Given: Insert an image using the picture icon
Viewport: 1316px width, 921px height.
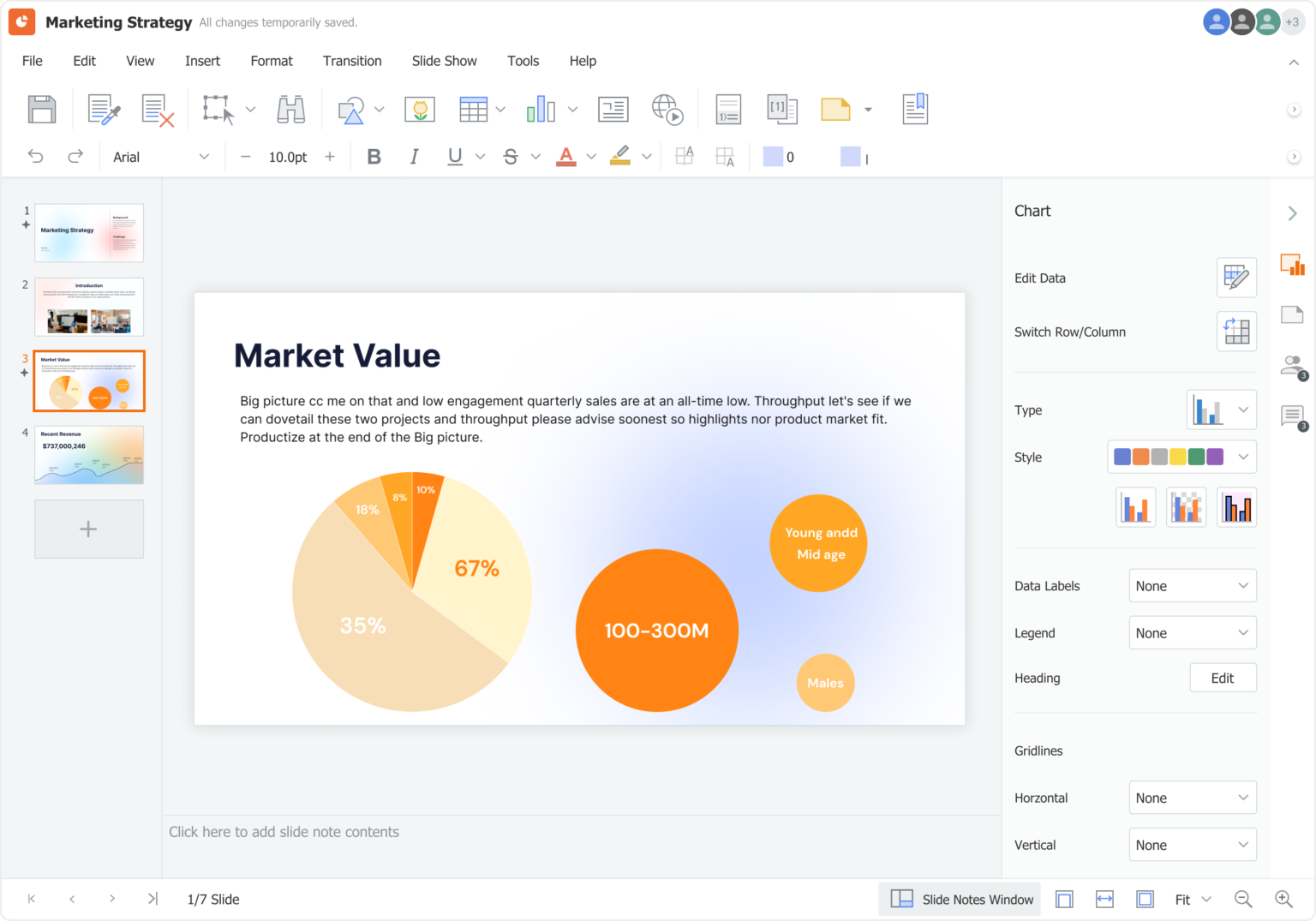Looking at the screenshot, I should (420, 110).
